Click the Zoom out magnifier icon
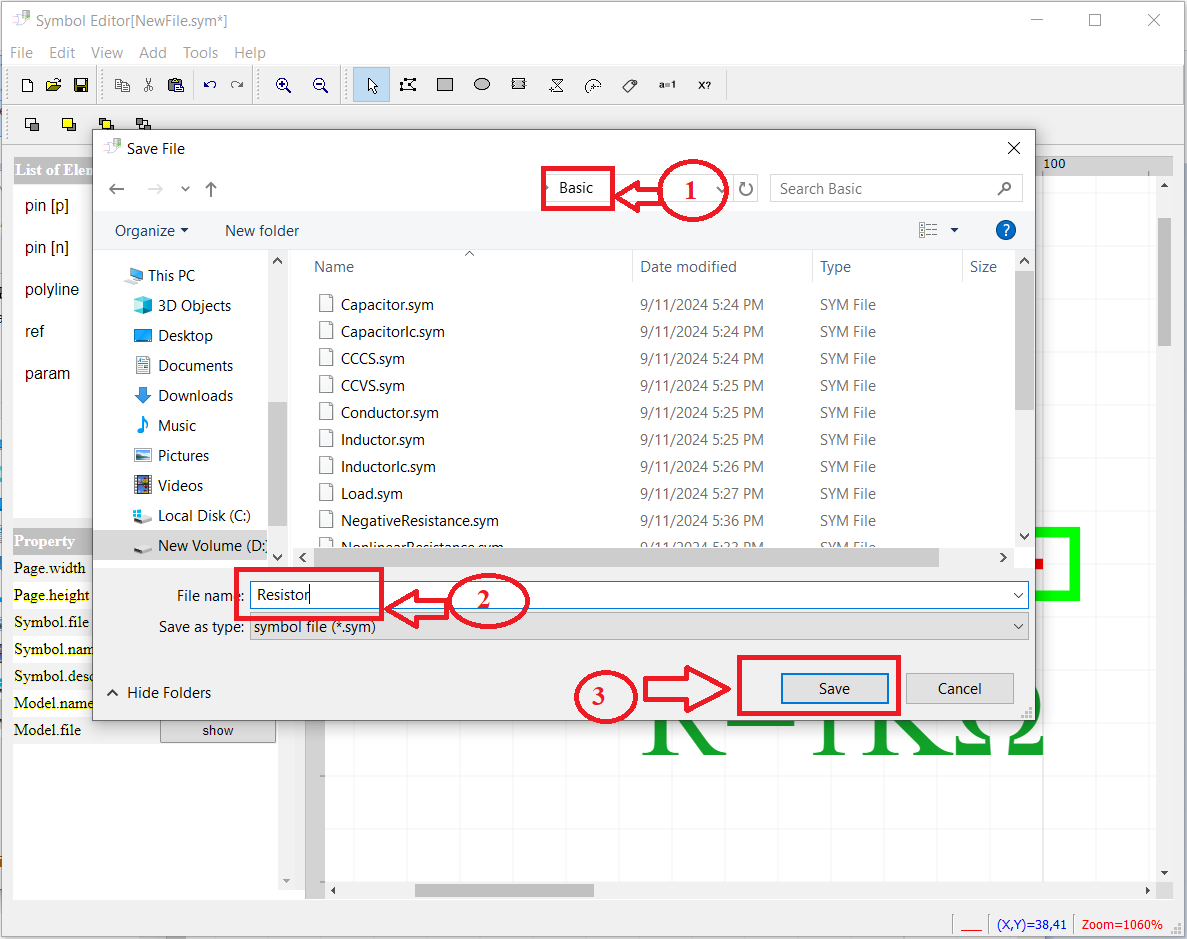The width and height of the screenshot is (1187, 939). [x=320, y=86]
